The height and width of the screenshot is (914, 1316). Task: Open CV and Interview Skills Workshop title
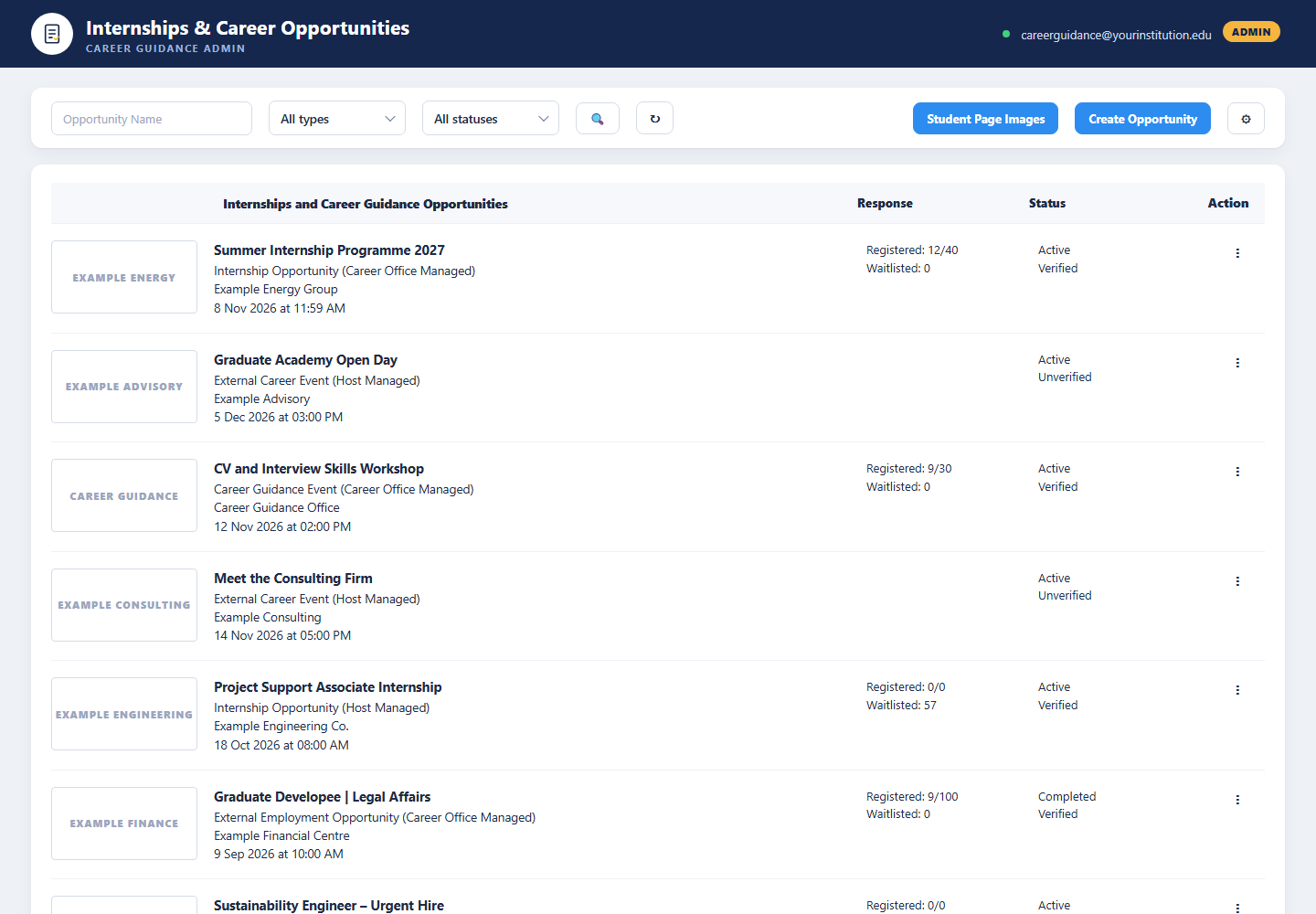click(319, 469)
